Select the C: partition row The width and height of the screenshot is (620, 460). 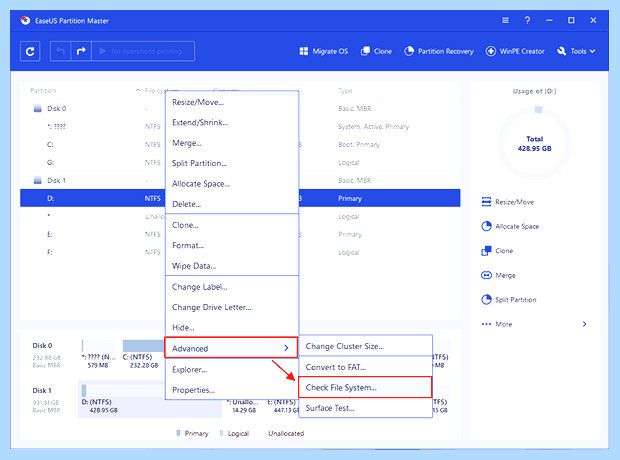coord(240,144)
